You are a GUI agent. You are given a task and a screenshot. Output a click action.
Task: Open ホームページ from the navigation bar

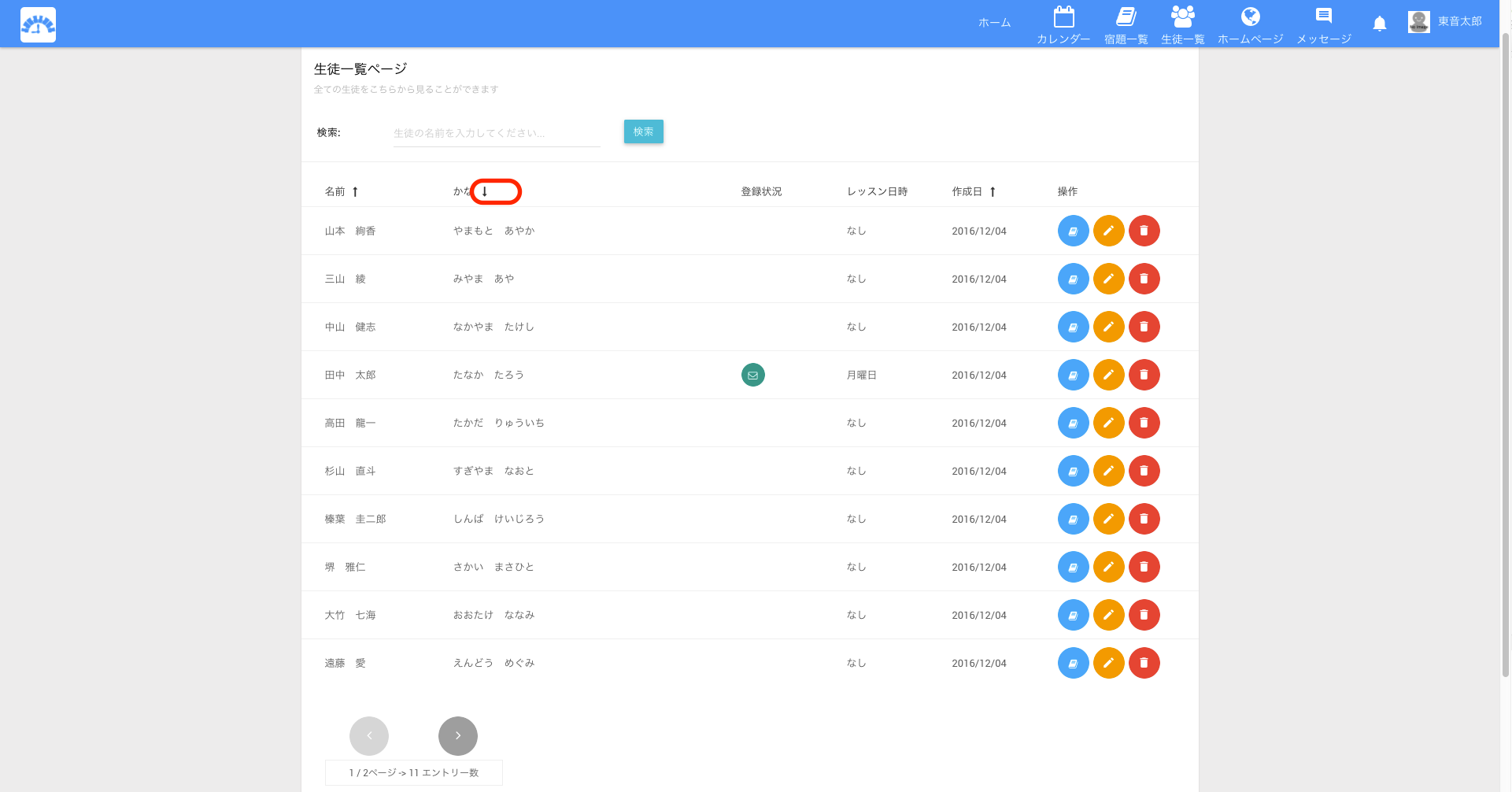(1250, 25)
